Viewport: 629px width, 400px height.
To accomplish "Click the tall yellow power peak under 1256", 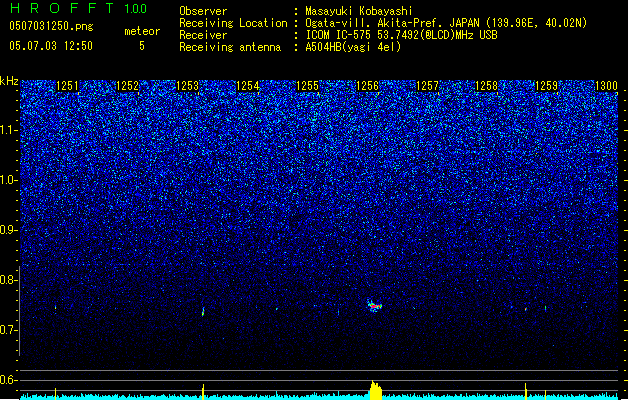I will point(375,390).
